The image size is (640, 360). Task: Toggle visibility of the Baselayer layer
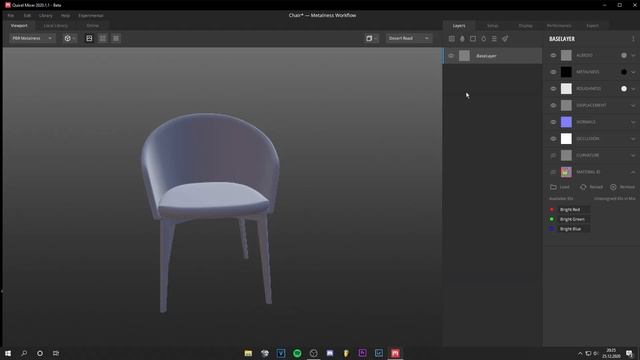[x=451, y=56]
